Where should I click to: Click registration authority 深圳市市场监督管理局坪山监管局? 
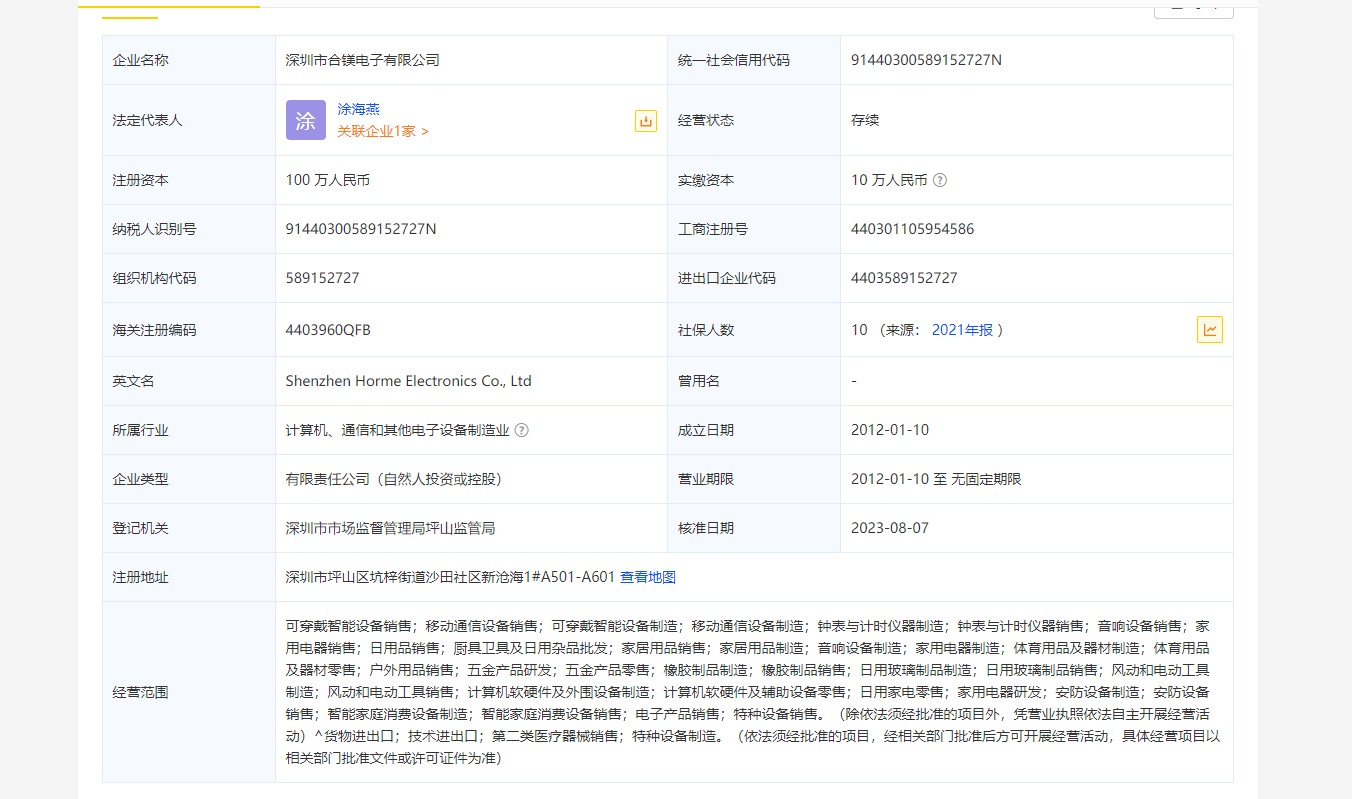click(x=391, y=528)
